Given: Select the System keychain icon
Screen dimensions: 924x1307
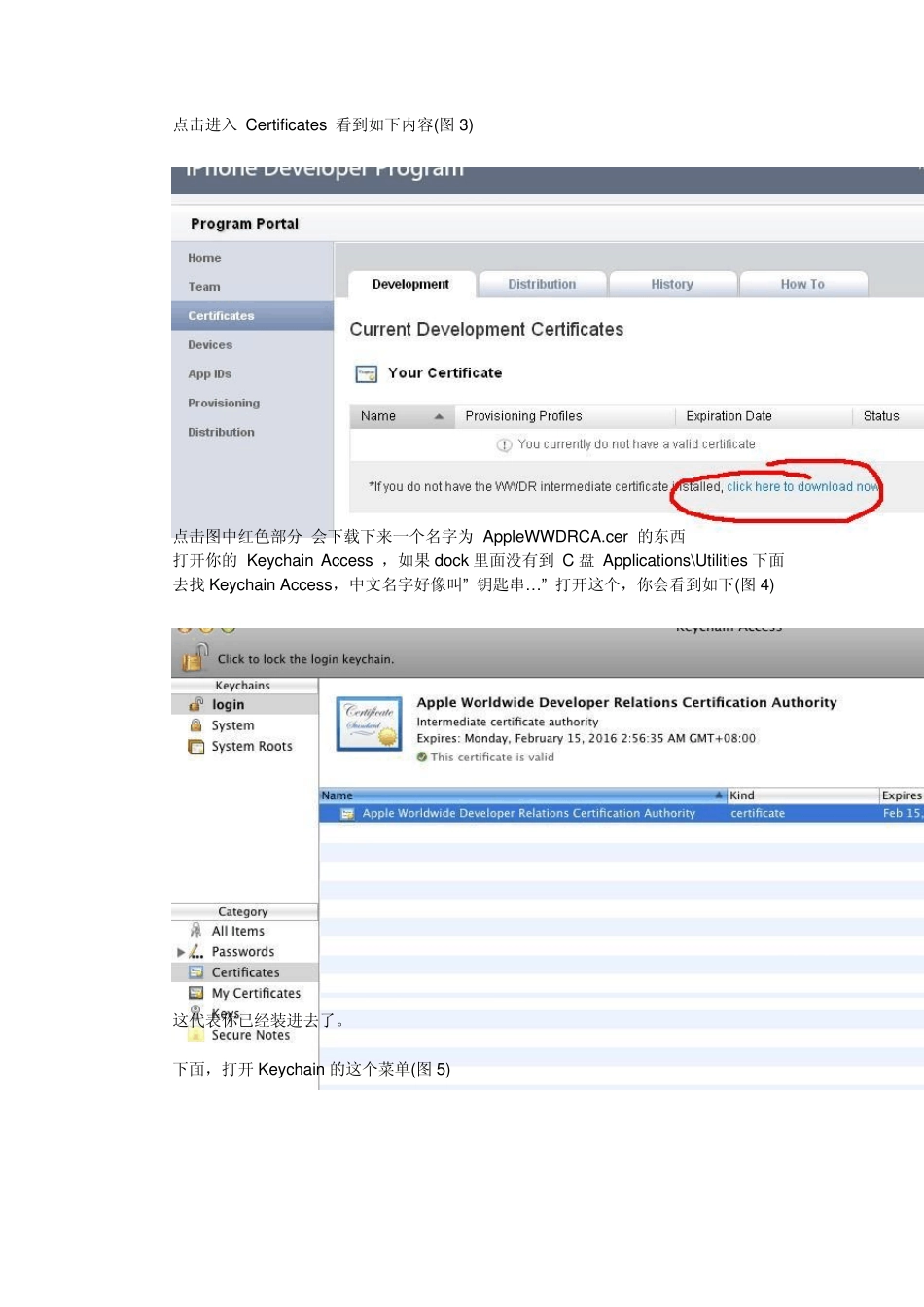Looking at the screenshot, I should coord(195,725).
